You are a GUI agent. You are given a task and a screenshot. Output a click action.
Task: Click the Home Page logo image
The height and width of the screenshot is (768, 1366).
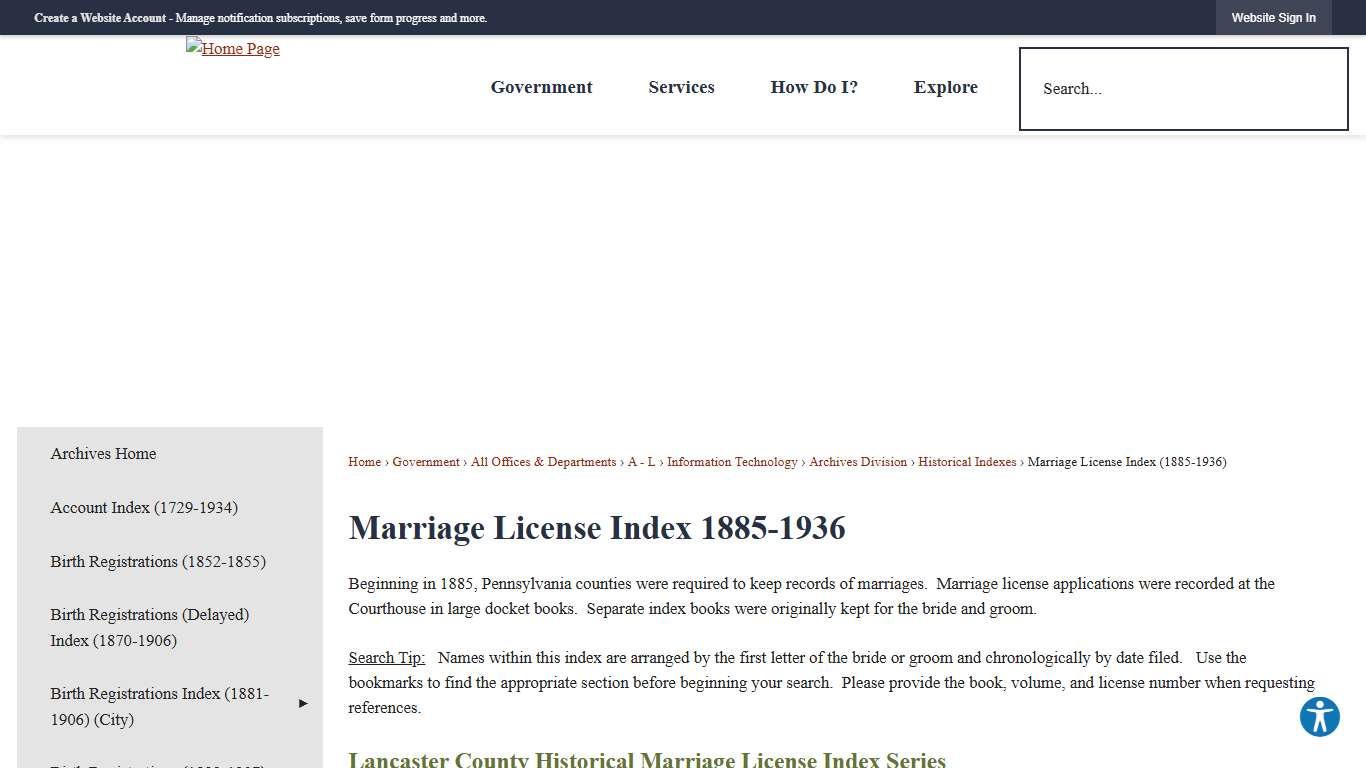232,48
